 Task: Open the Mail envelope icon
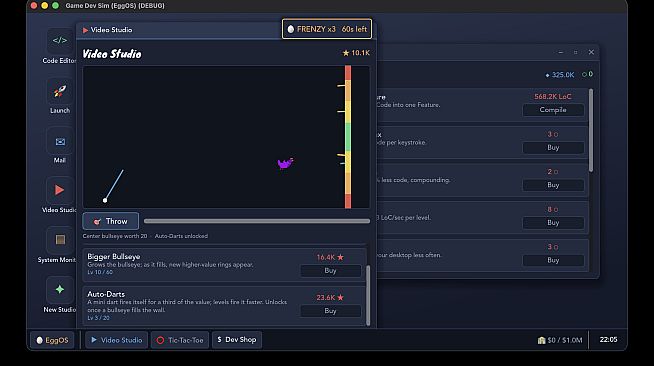coord(60,141)
